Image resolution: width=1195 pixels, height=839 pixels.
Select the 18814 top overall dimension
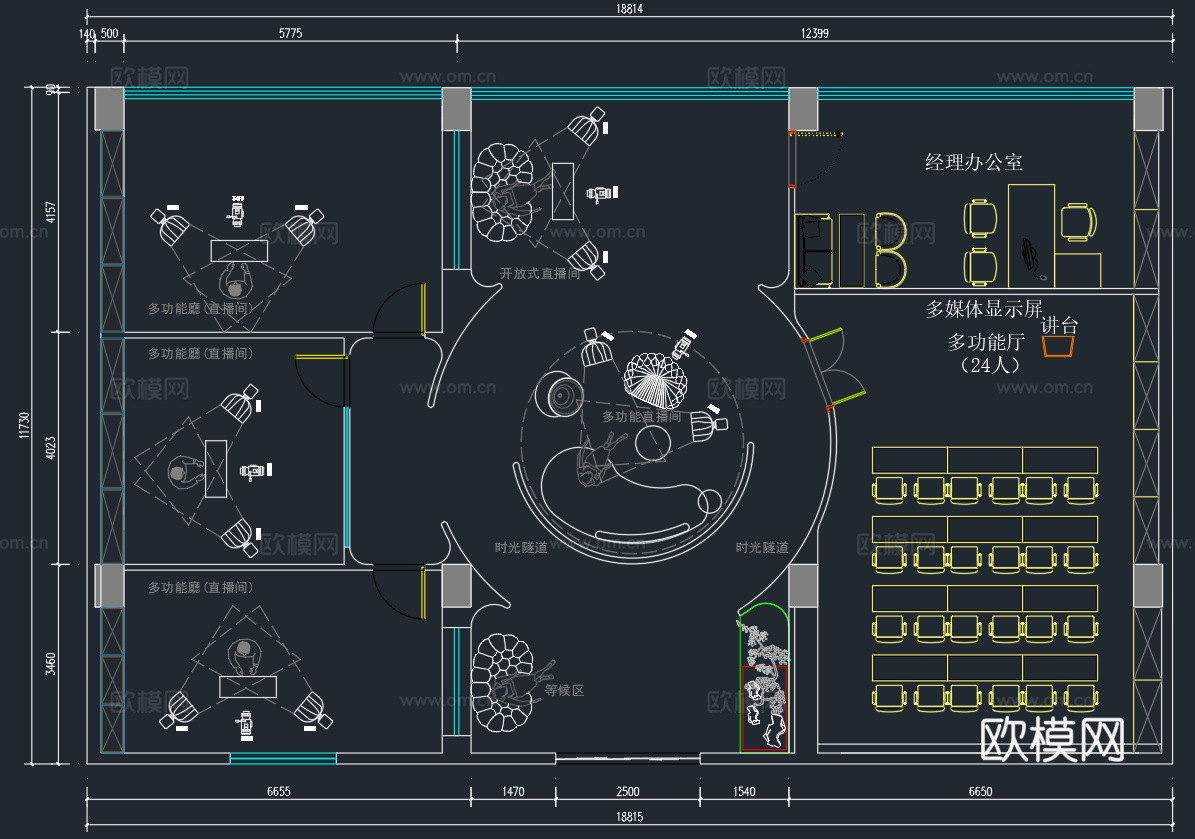(x=630, y=8)
